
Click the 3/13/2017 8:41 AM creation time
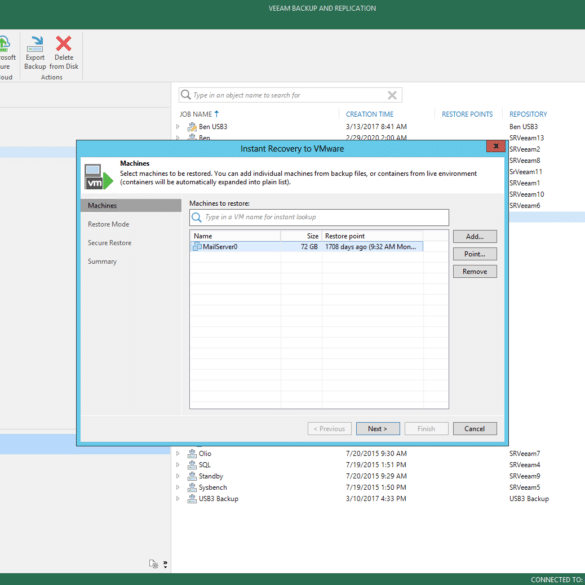point(376,127)
